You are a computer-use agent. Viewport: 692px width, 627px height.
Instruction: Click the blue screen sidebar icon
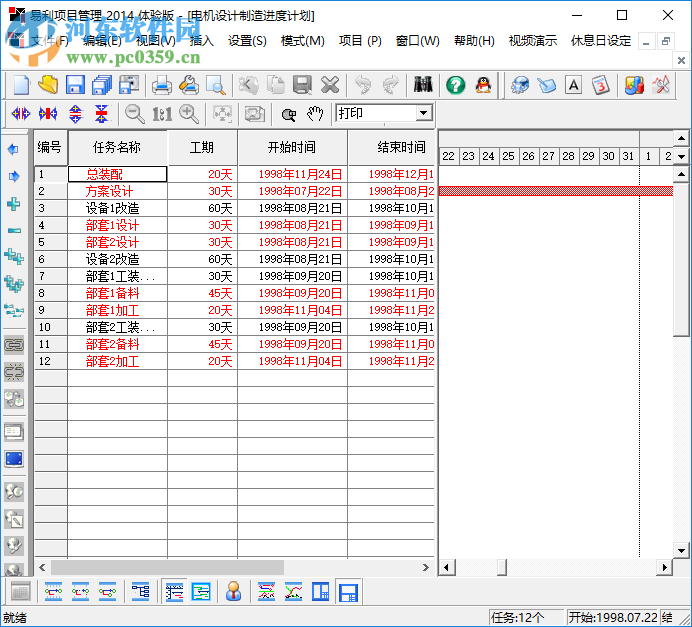click(x=14, y=459)
